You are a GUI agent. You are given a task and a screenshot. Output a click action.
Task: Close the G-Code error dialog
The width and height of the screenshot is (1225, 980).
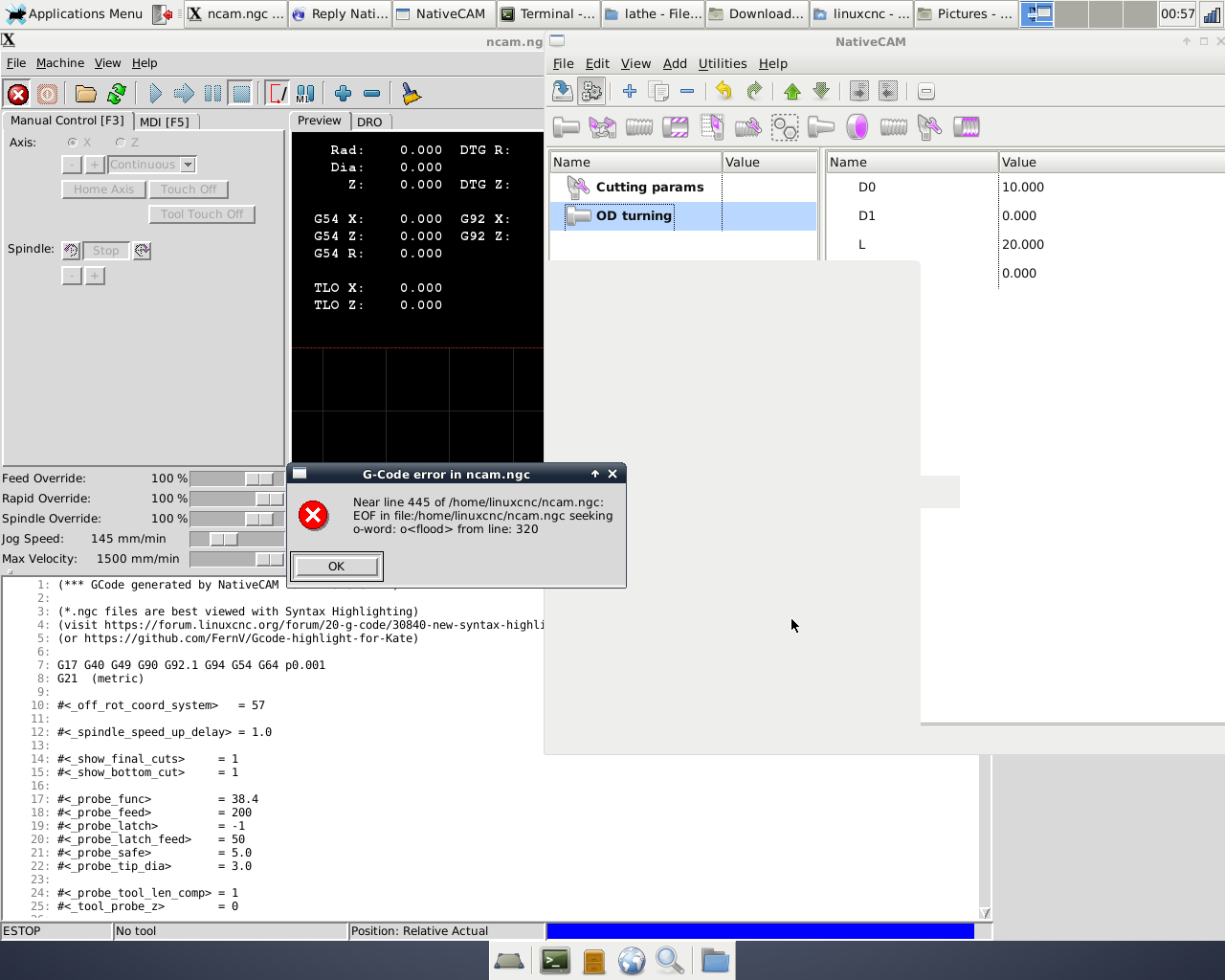tap(612, 474)
